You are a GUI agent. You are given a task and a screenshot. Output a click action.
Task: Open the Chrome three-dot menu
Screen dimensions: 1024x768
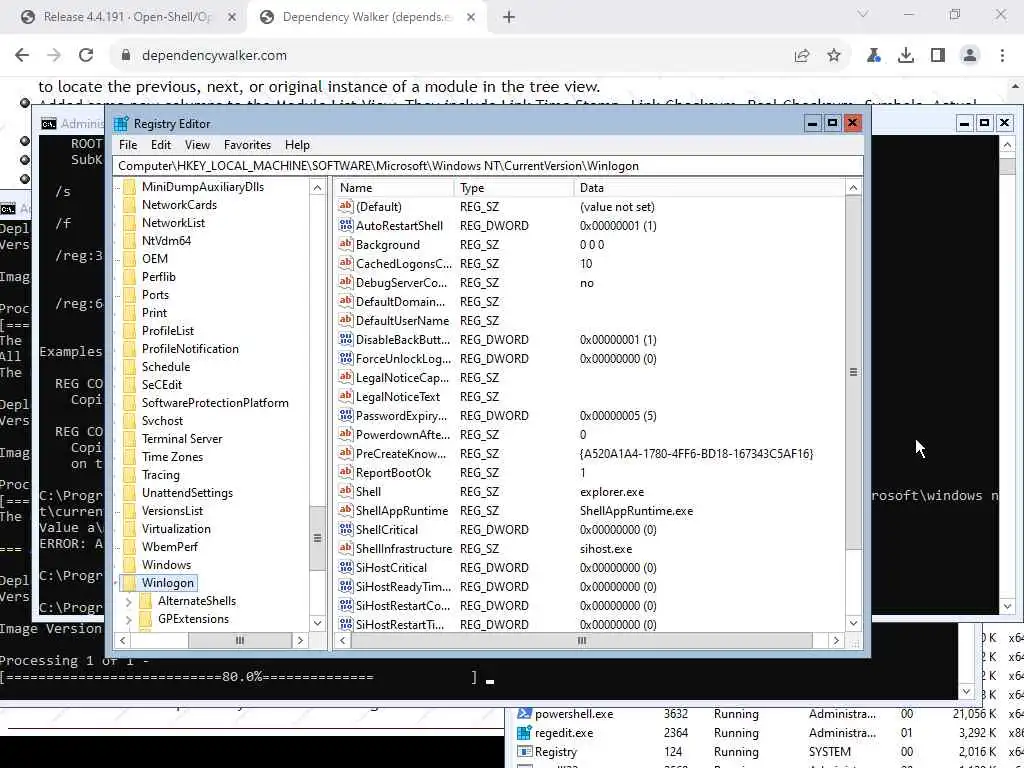pos(1002,56)
